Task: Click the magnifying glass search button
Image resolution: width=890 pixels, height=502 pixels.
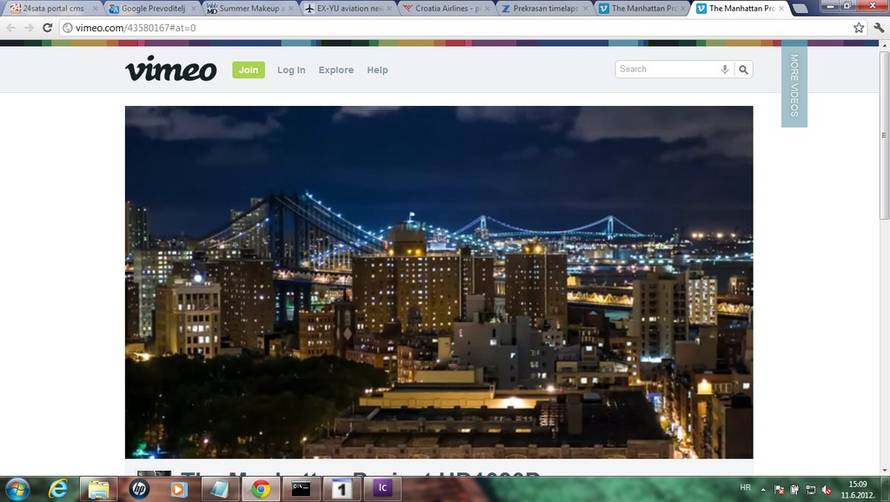Action: [744, 69]
